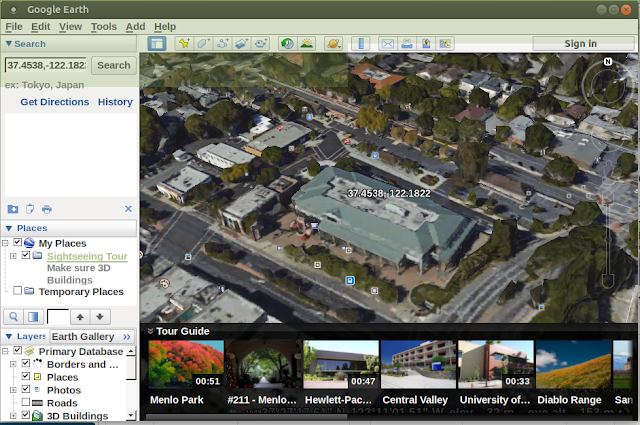Open the Add menu

[x=136, y=27]
